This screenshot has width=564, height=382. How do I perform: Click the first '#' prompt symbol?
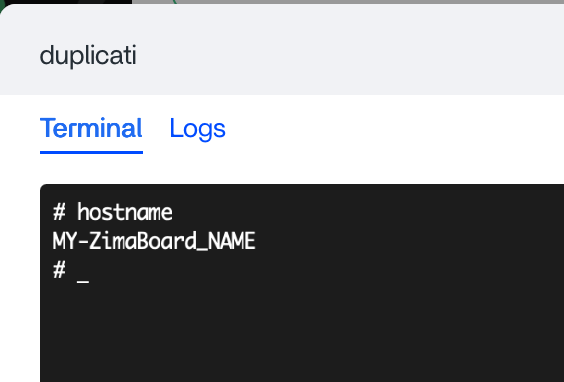coord(59,212)
